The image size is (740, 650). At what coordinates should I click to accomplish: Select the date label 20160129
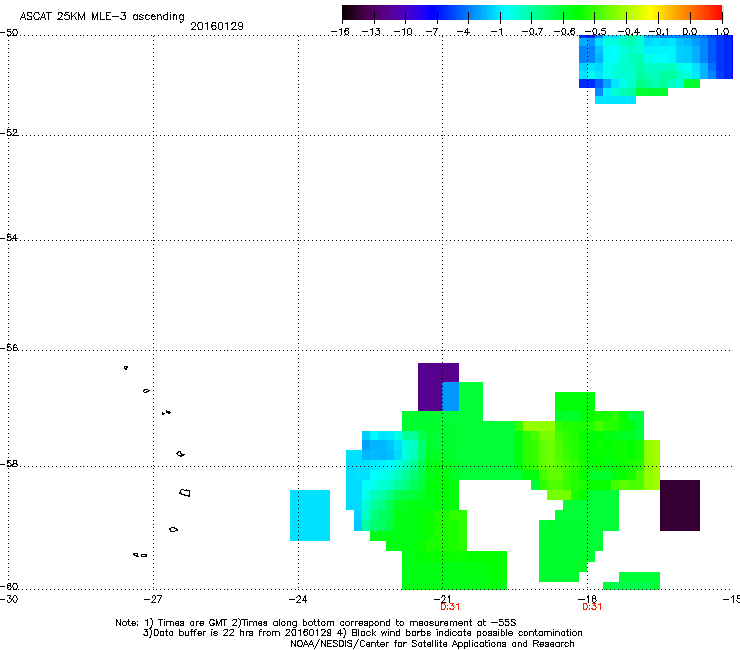pos(217,26)
